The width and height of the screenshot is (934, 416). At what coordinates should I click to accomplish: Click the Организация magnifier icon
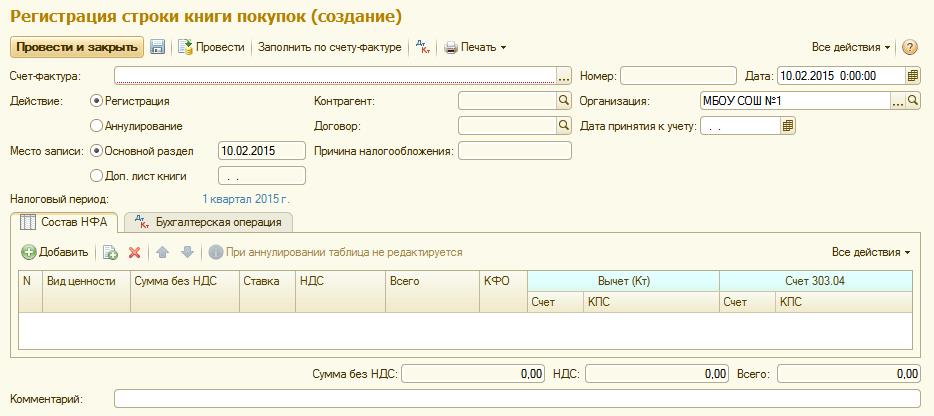point(913,101)
